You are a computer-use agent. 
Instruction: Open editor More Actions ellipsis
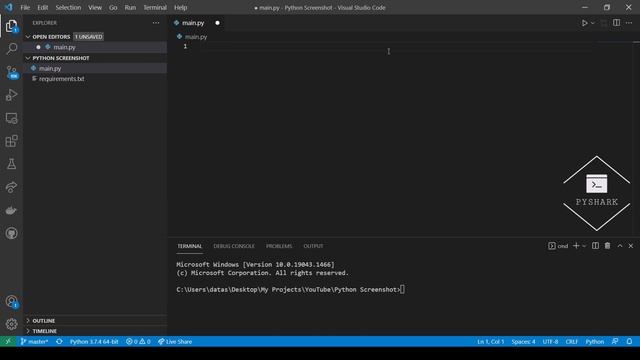pos(629,23)
